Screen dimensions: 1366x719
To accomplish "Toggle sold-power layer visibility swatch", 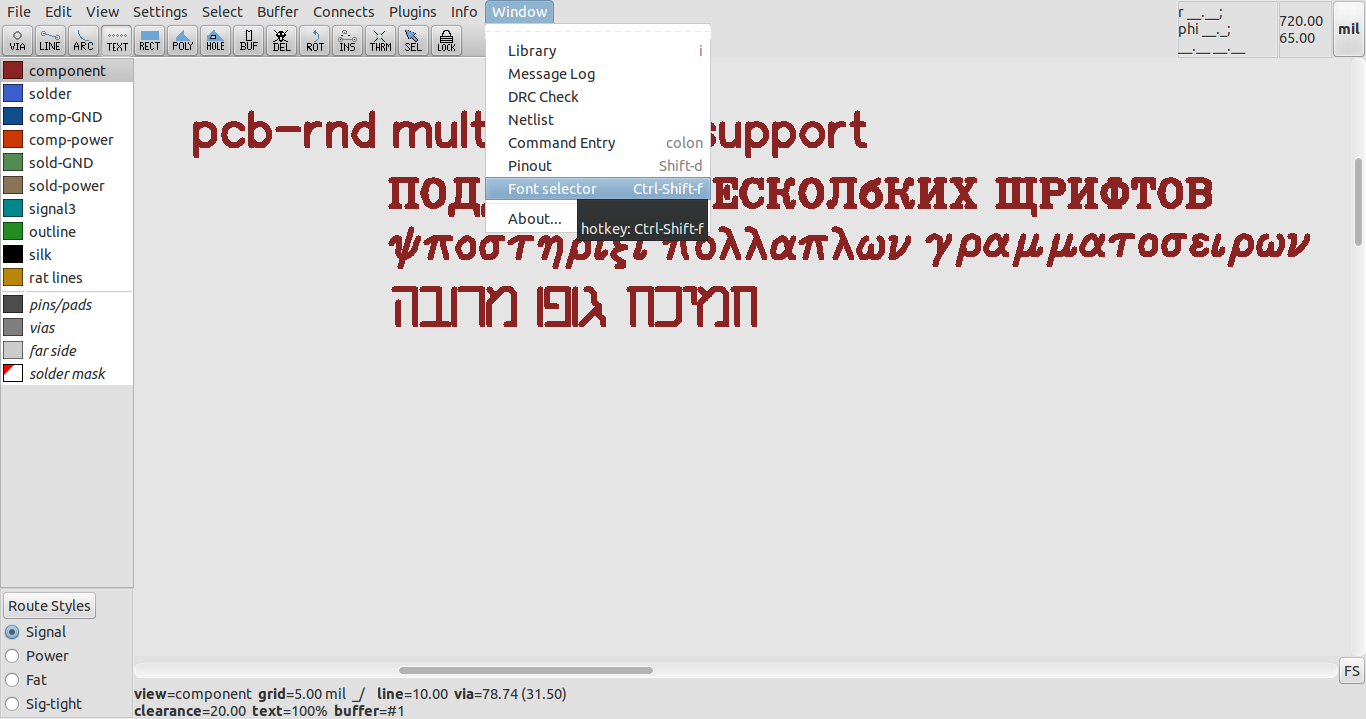I will 13,186.
